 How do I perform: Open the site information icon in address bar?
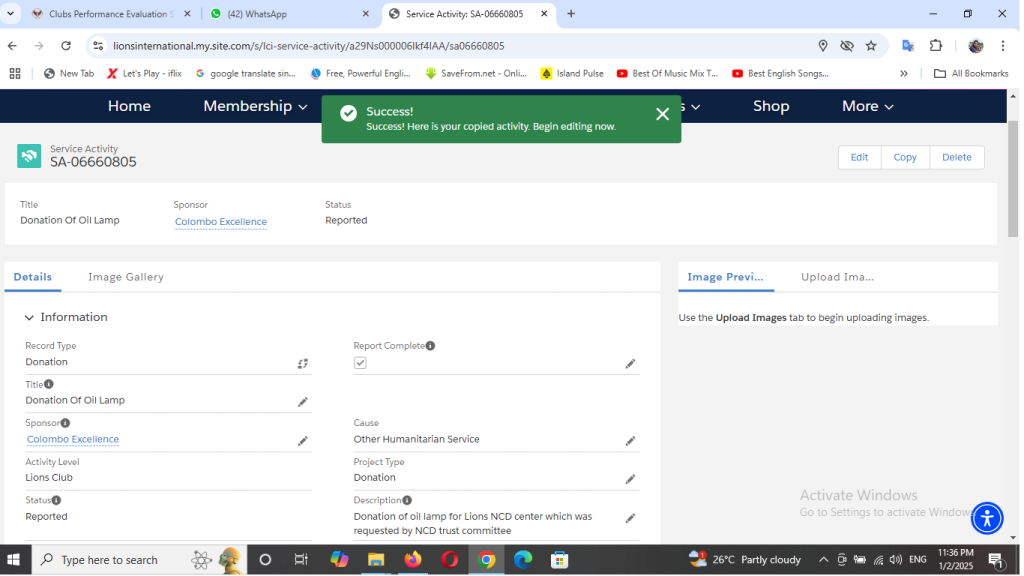point(98,46)
